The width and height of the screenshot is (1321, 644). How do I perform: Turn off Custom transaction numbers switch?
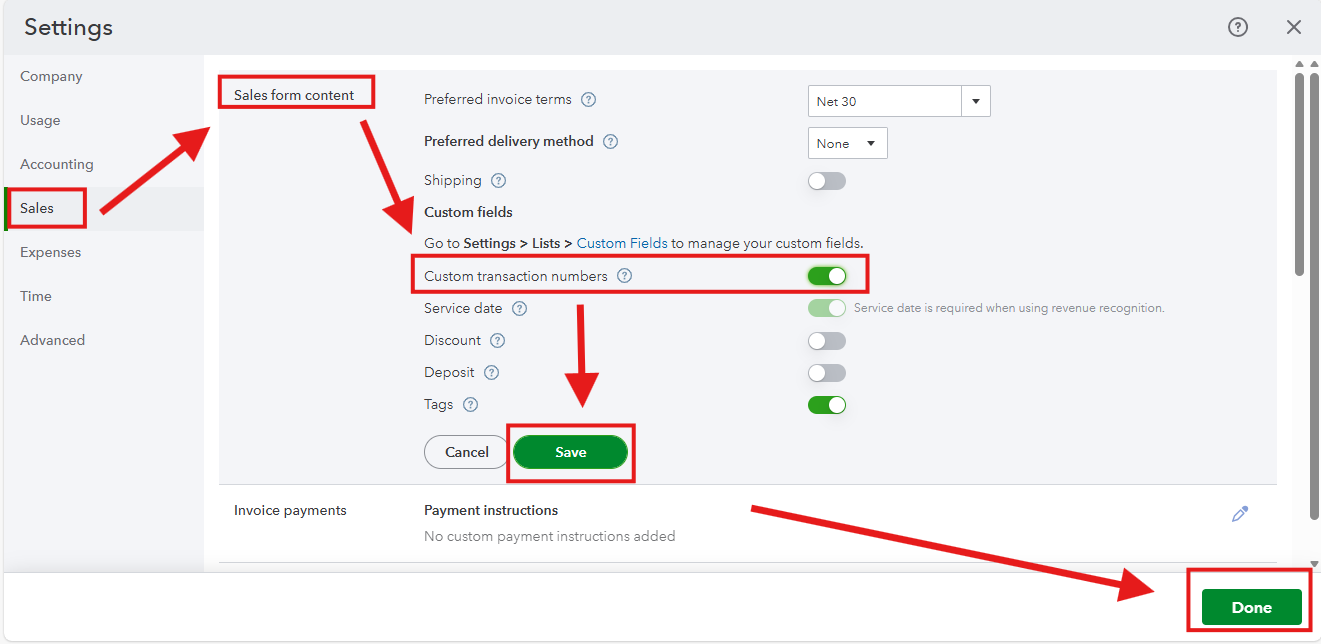827,275
